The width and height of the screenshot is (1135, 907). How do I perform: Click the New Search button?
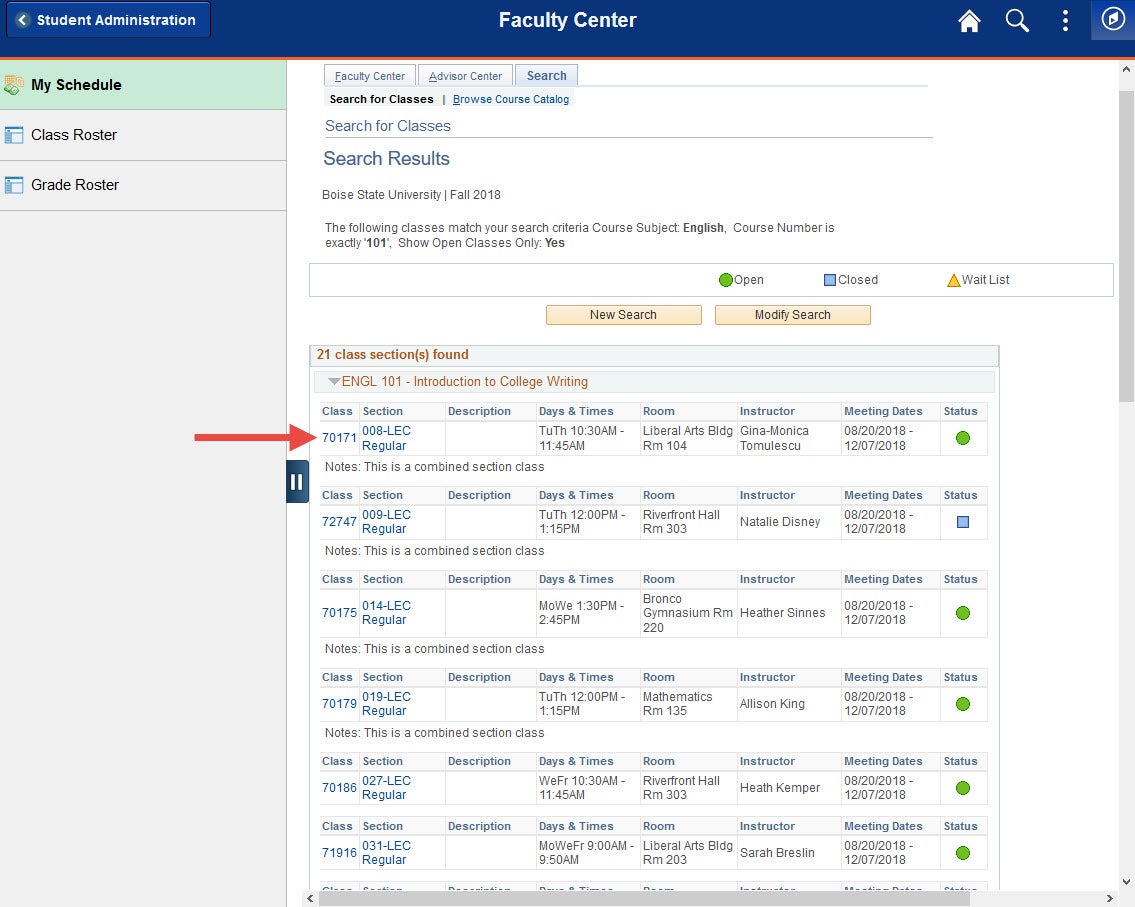pos(623,315)
